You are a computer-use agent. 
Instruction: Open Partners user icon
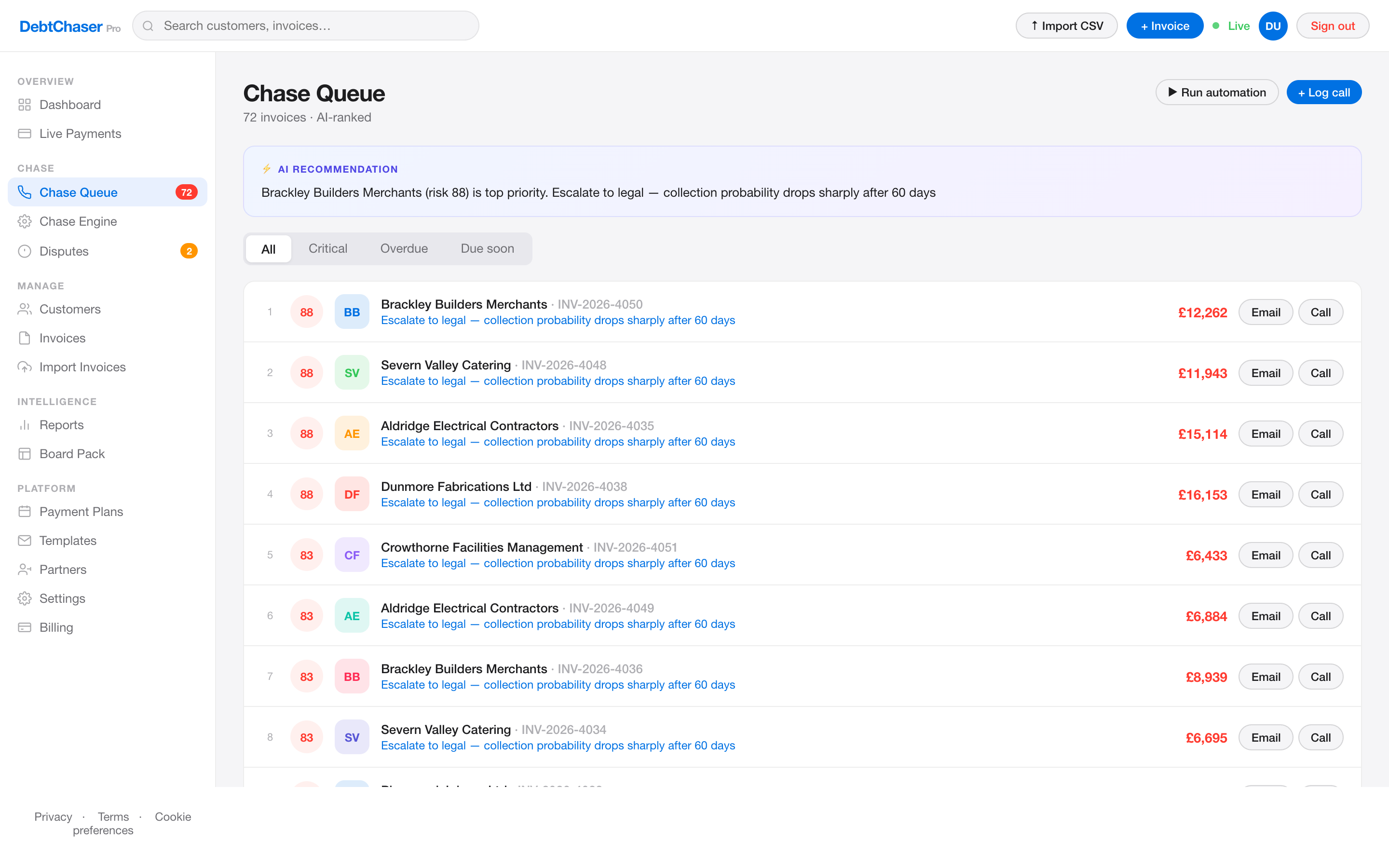pos(24,570)
